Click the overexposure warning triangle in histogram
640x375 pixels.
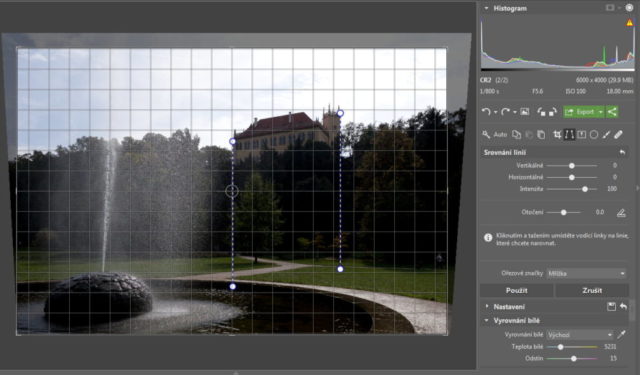coord(630,23)
